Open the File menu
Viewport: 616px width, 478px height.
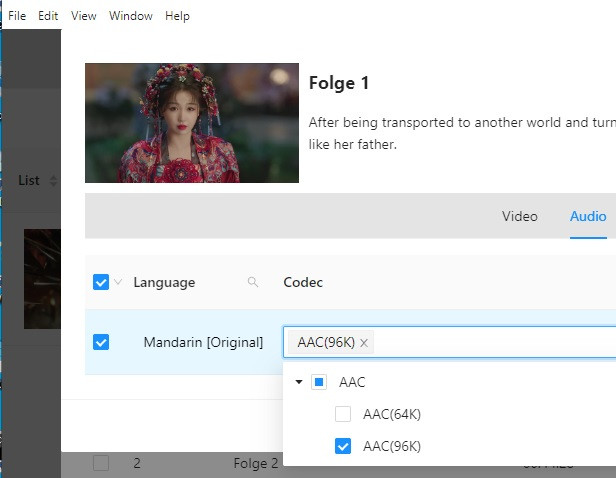point(17,16)
